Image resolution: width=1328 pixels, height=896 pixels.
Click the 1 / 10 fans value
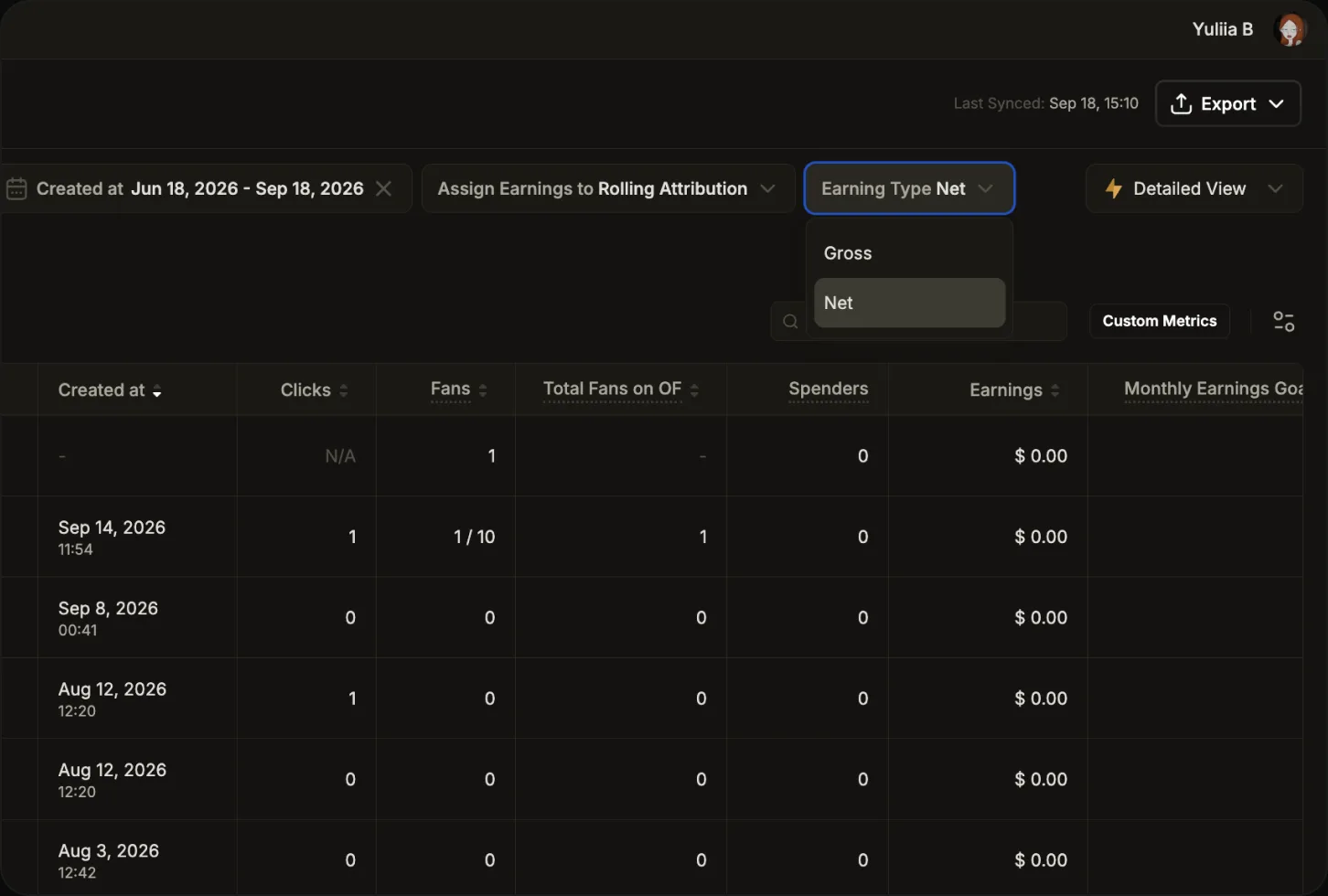click(474, 537)
